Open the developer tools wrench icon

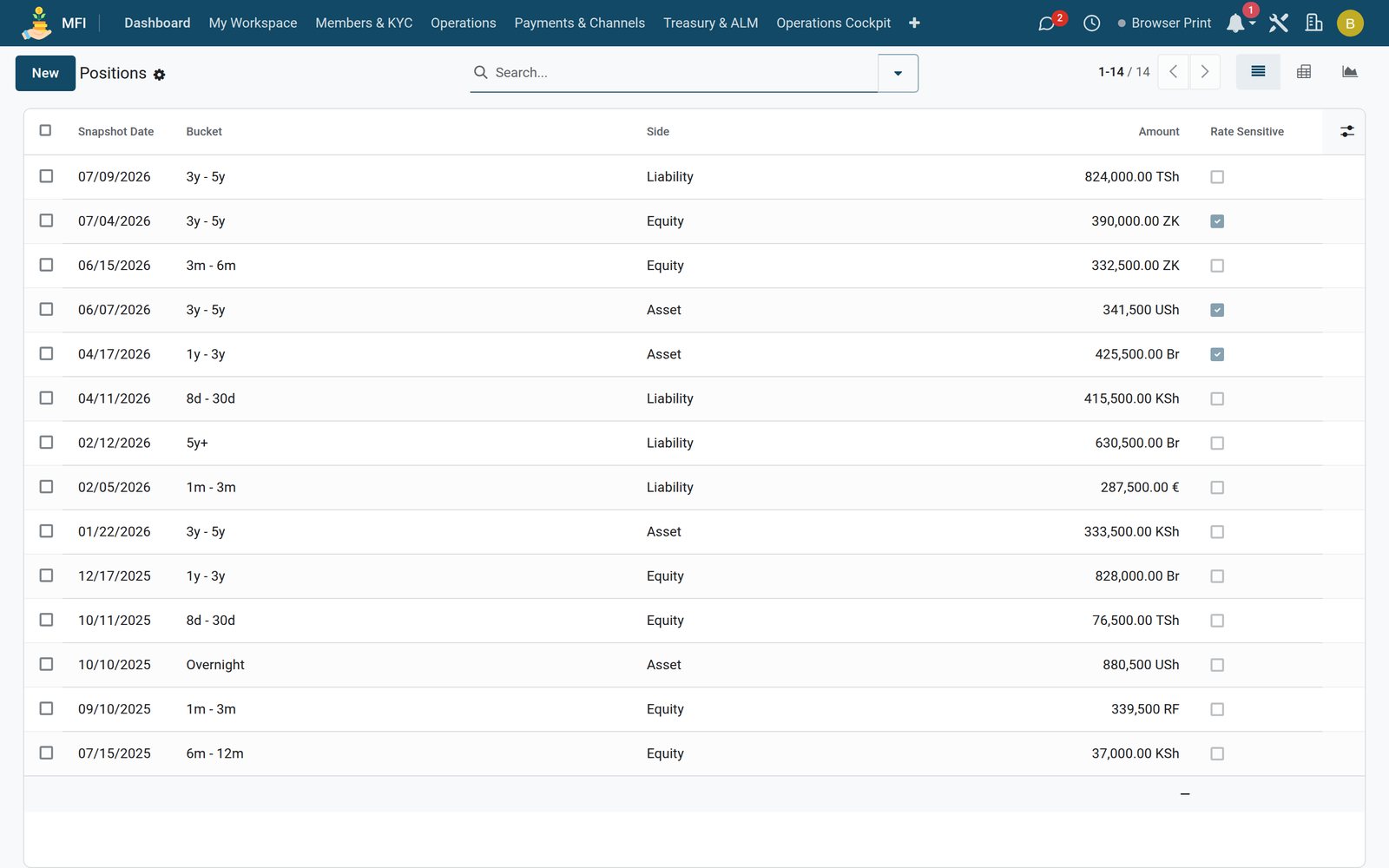click(1279, 23)
